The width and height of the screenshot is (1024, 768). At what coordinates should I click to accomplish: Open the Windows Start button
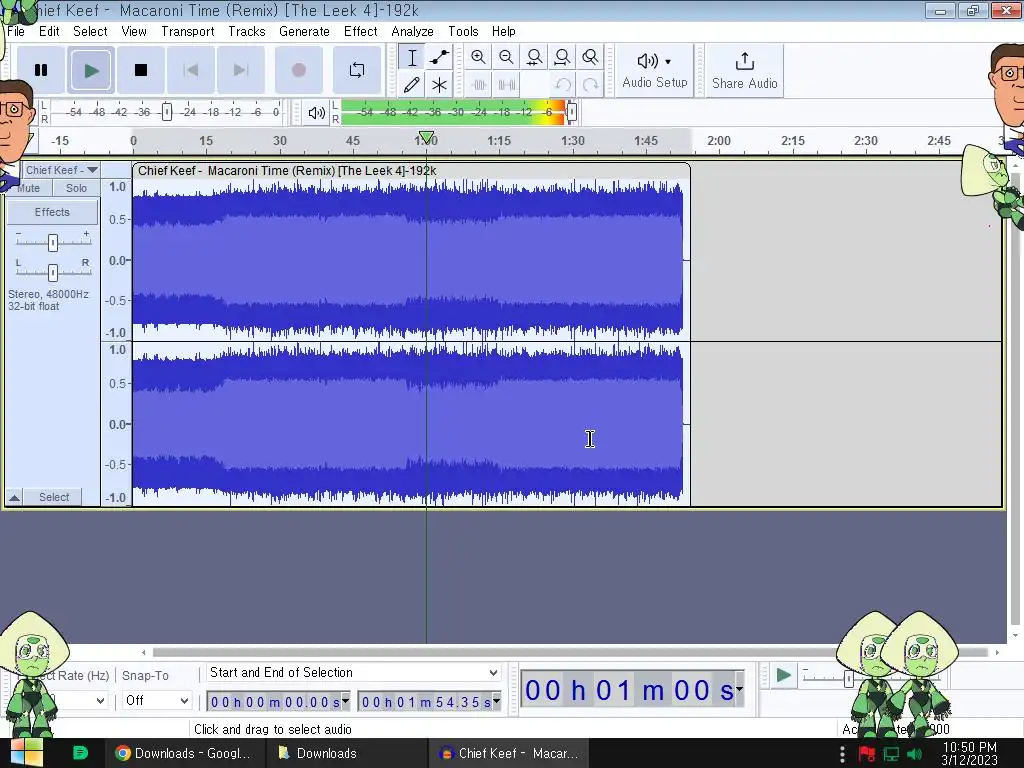(x=26, y=753)
